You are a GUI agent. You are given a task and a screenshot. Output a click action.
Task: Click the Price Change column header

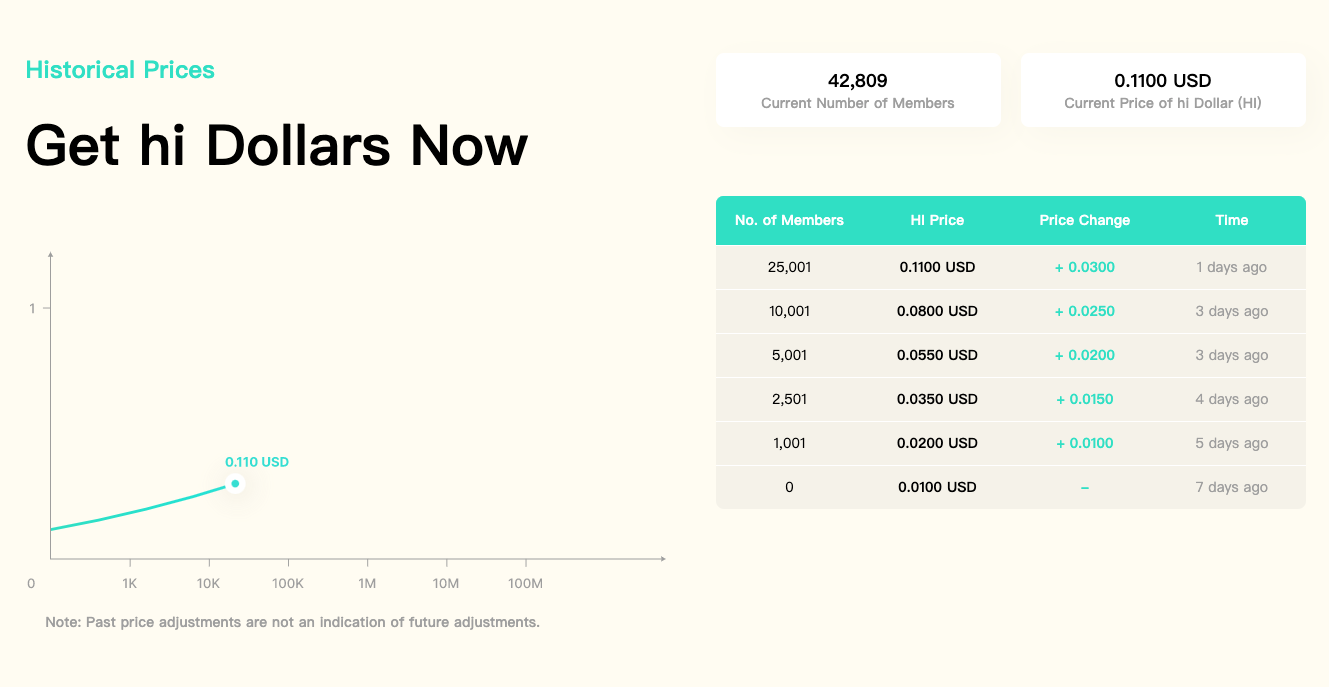pyautogui.click(x=1085, y=220)
